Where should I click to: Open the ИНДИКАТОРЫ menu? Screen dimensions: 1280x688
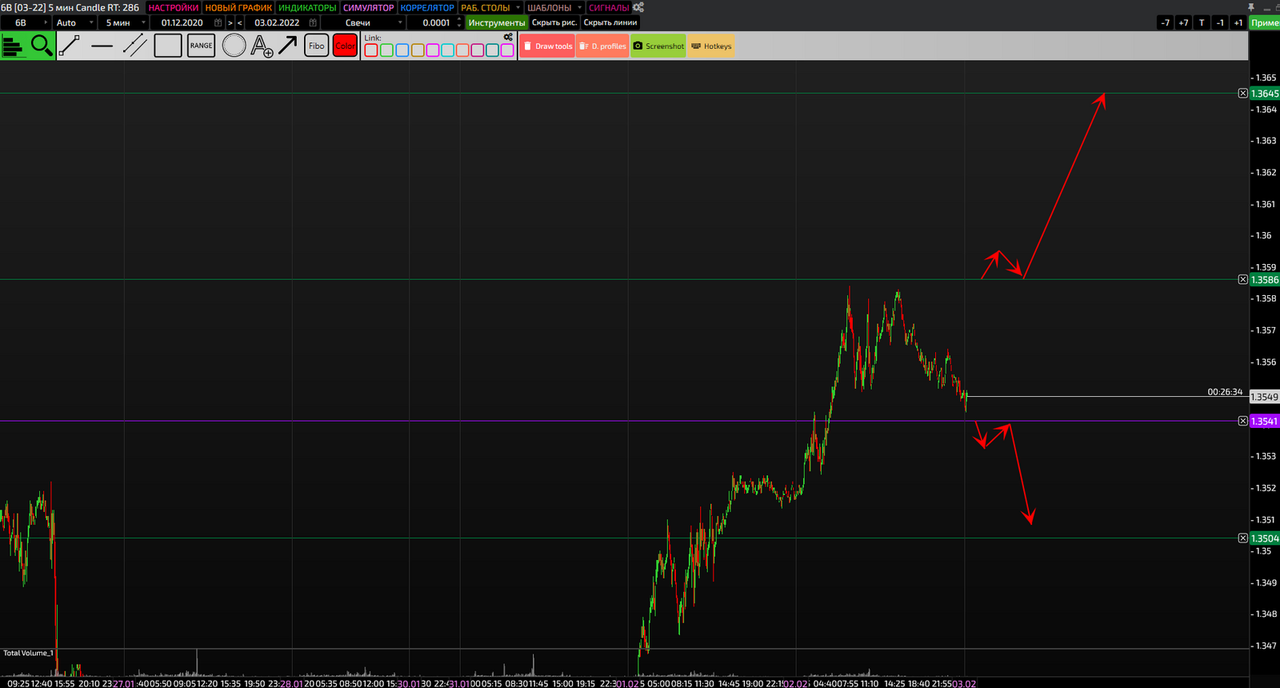tap(307, 7)
